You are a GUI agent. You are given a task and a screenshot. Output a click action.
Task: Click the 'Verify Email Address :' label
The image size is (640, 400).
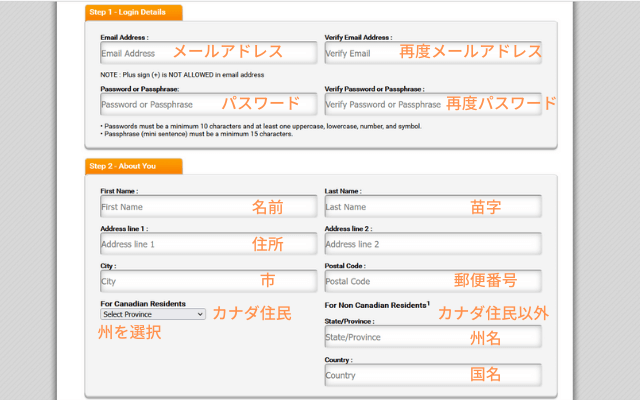click(358, 37)
